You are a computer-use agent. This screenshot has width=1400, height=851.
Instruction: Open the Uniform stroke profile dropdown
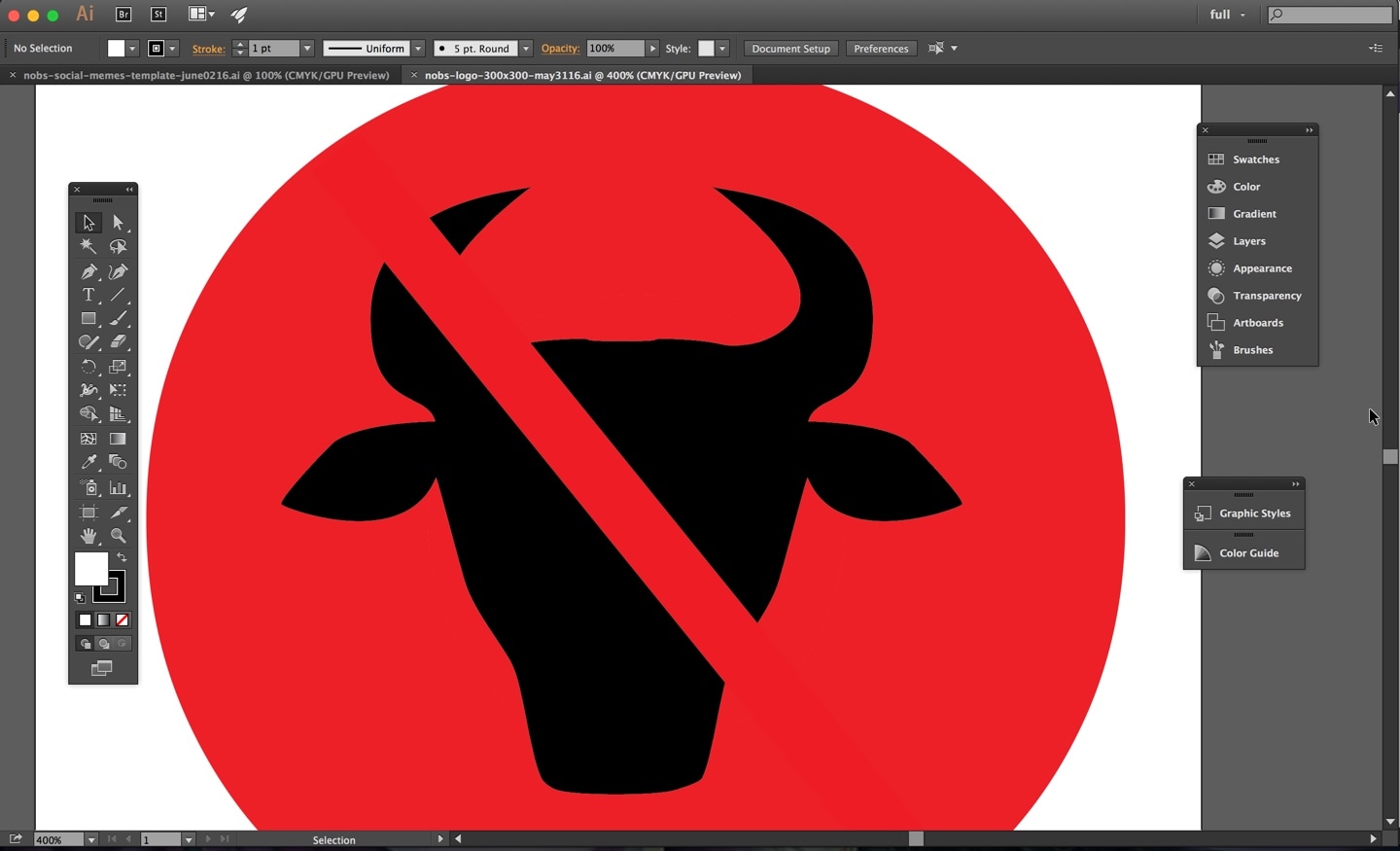tap(418, 49)
